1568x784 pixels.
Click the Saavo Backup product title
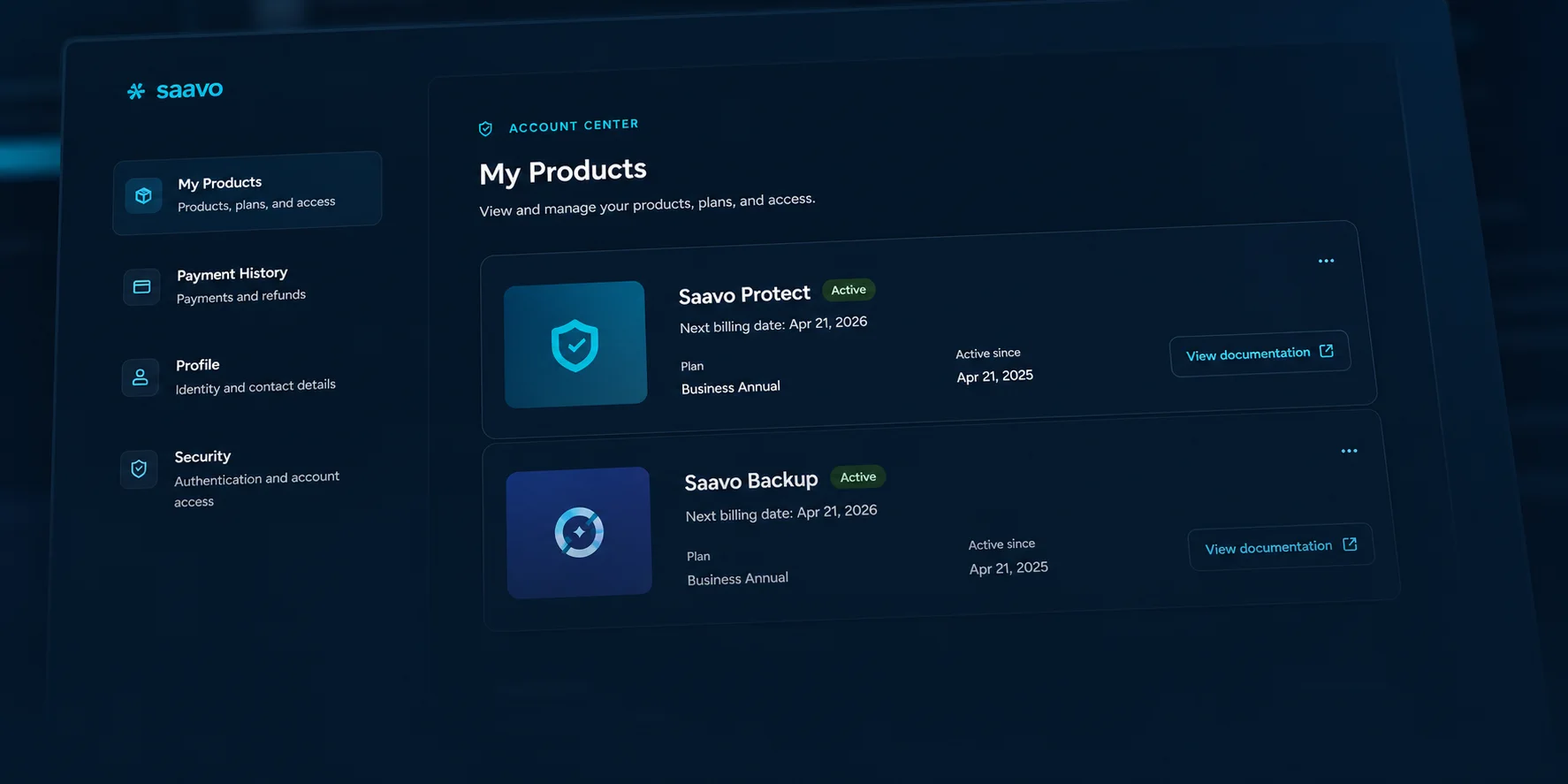pyautogui.click(x=751, y=481)
